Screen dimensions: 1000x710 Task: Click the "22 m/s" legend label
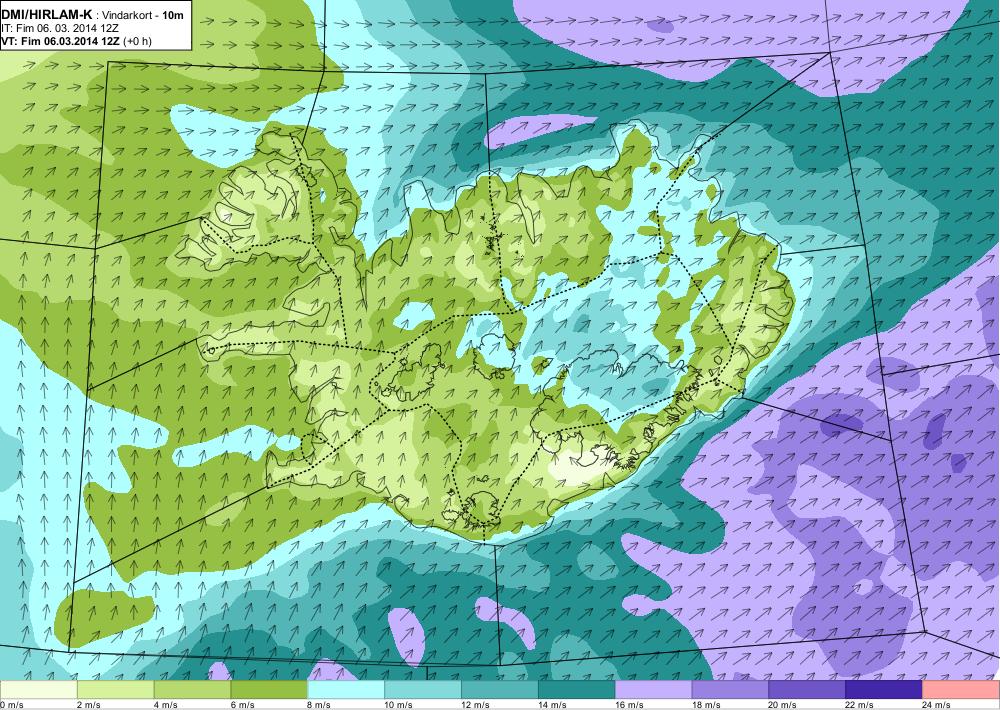pos(860,704)
